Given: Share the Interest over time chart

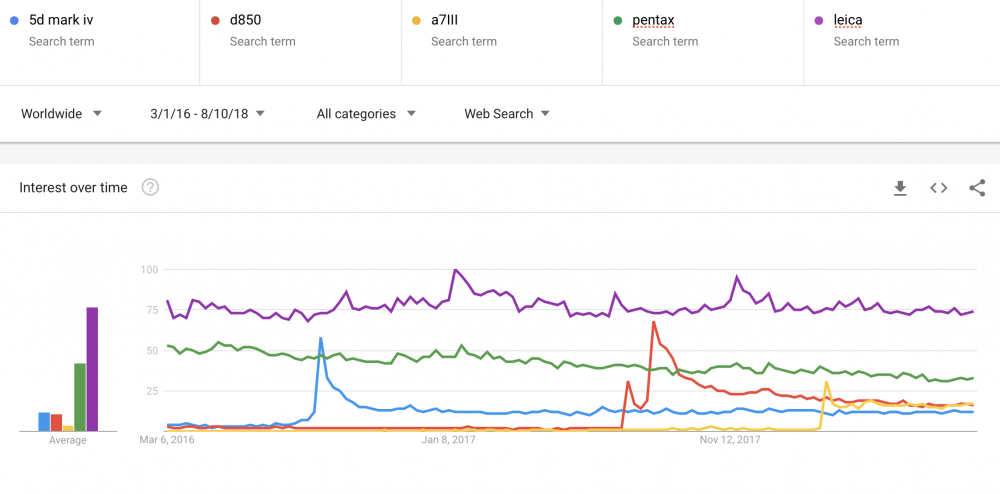Looking at the screenshot, I should (x=977, y=188).
